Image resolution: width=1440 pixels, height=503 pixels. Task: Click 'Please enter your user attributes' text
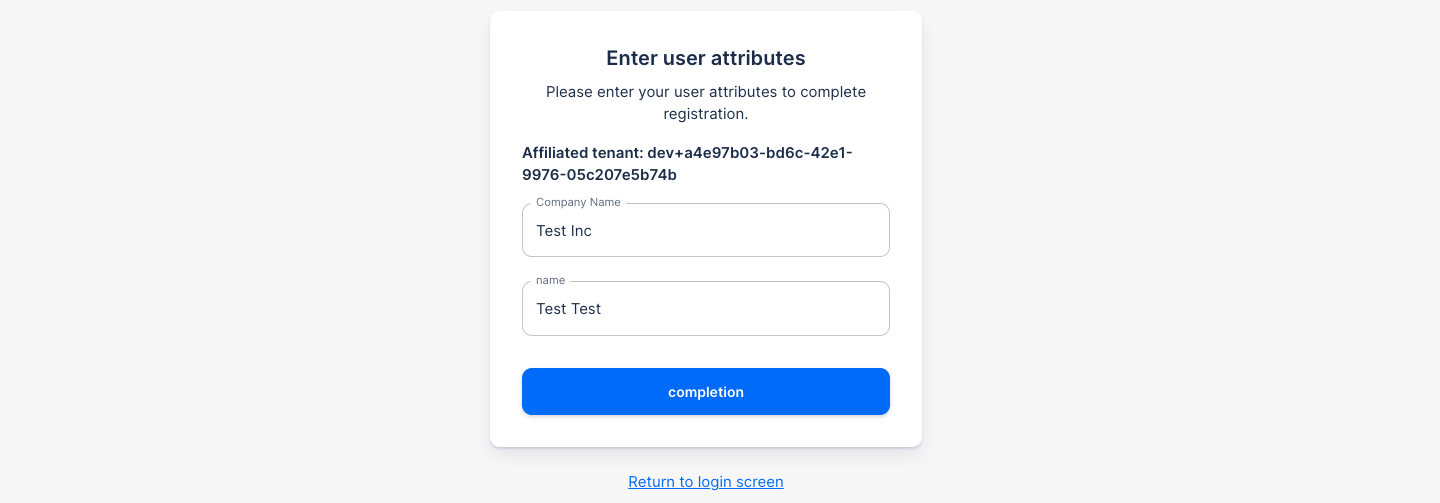[x=661, y=92]
